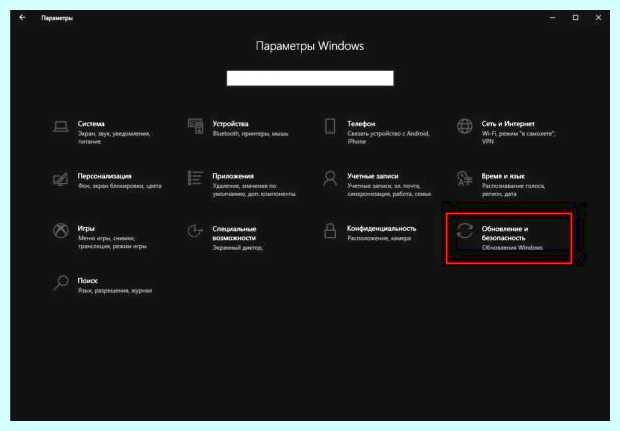Click the Специальные возможности icon
620x431 pixels.
point(195,231)
